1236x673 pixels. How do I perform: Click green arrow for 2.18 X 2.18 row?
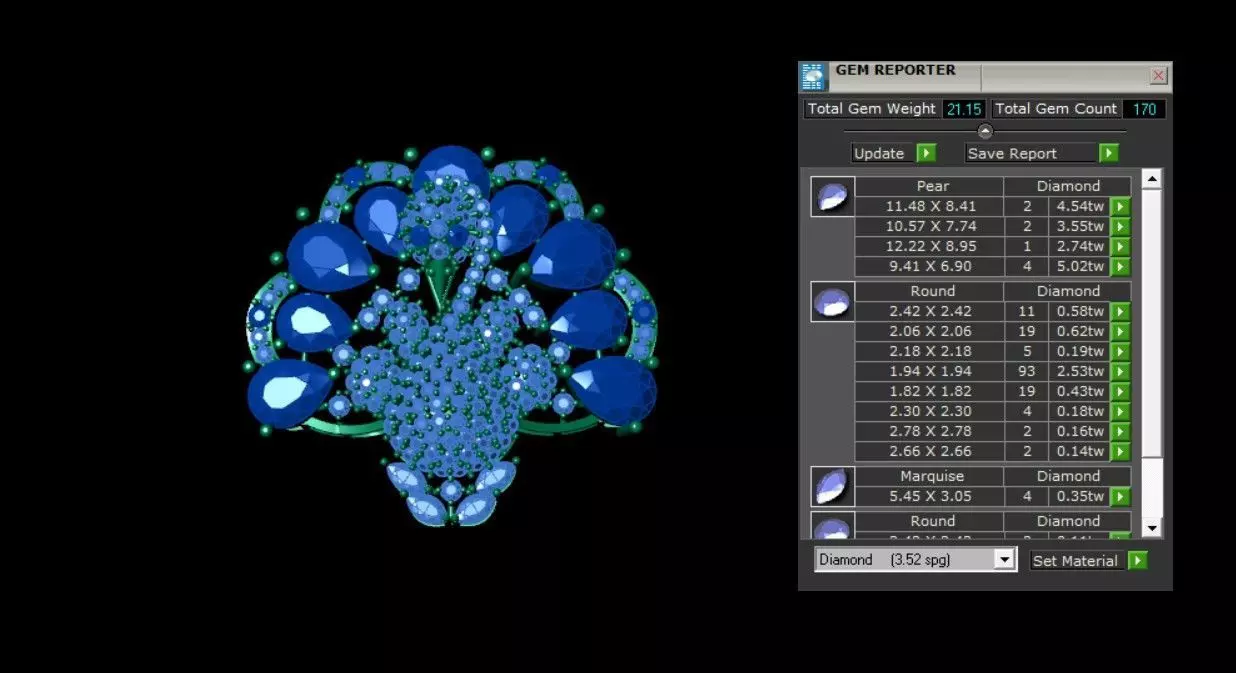(x=1120, y=351)
